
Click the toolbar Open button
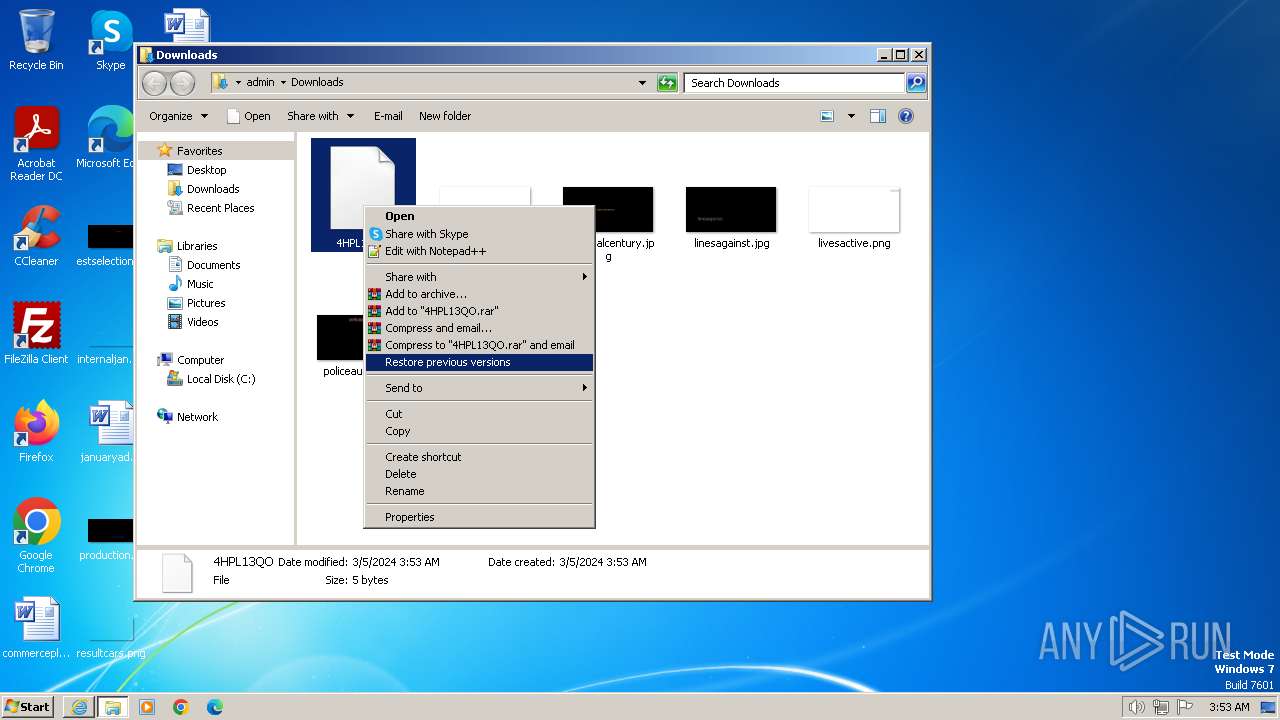click(249, 116)
